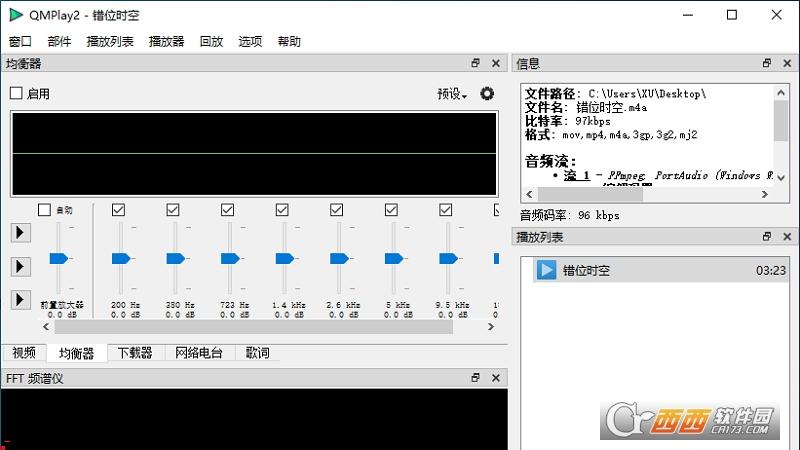Uncheck the 2.6 kHz band checkbox
This screenshot has height=450, width=800.
337,210
